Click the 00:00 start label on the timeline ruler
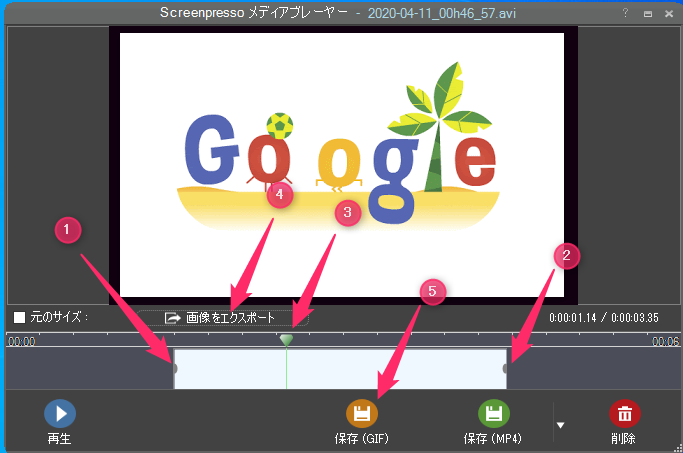 22,341
